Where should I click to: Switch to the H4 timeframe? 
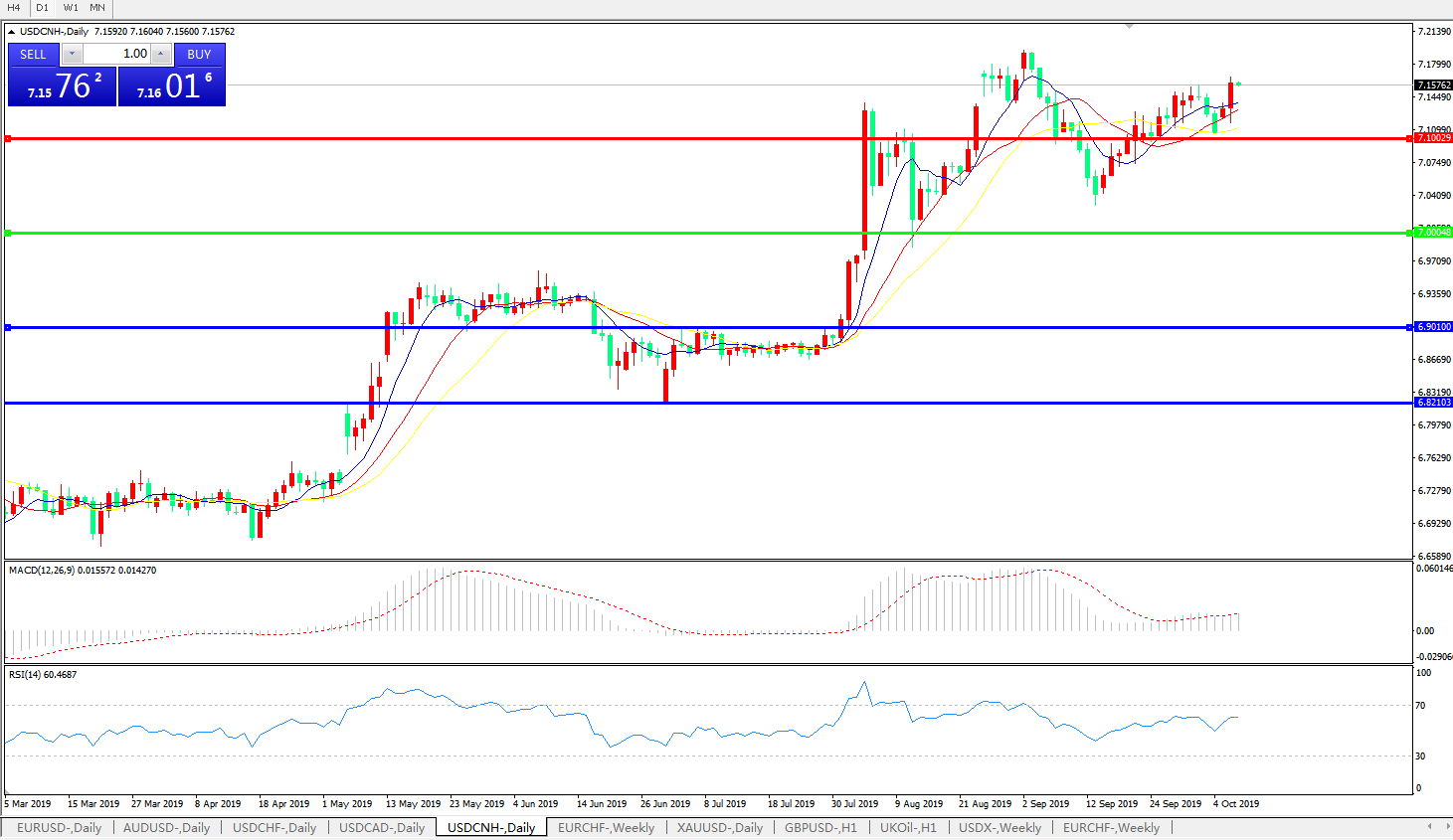coord(14,7)
